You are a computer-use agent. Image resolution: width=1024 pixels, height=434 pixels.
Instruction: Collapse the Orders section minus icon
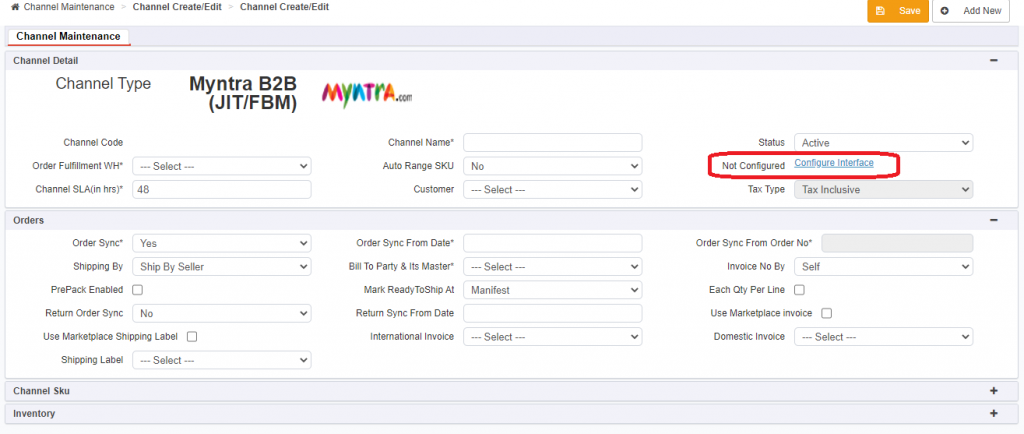coord(994,220)
